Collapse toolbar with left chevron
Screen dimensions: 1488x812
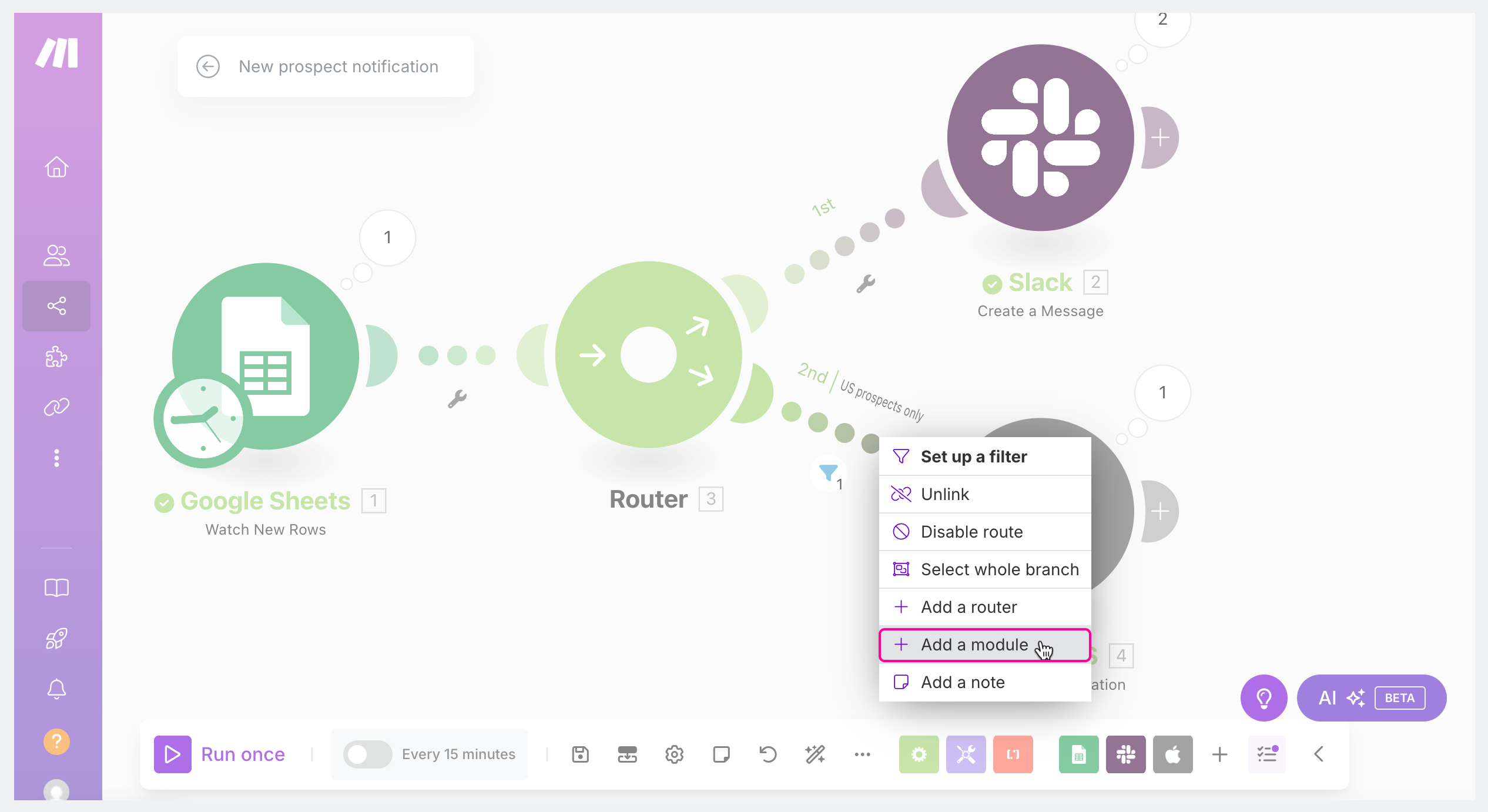point(1319,754)
